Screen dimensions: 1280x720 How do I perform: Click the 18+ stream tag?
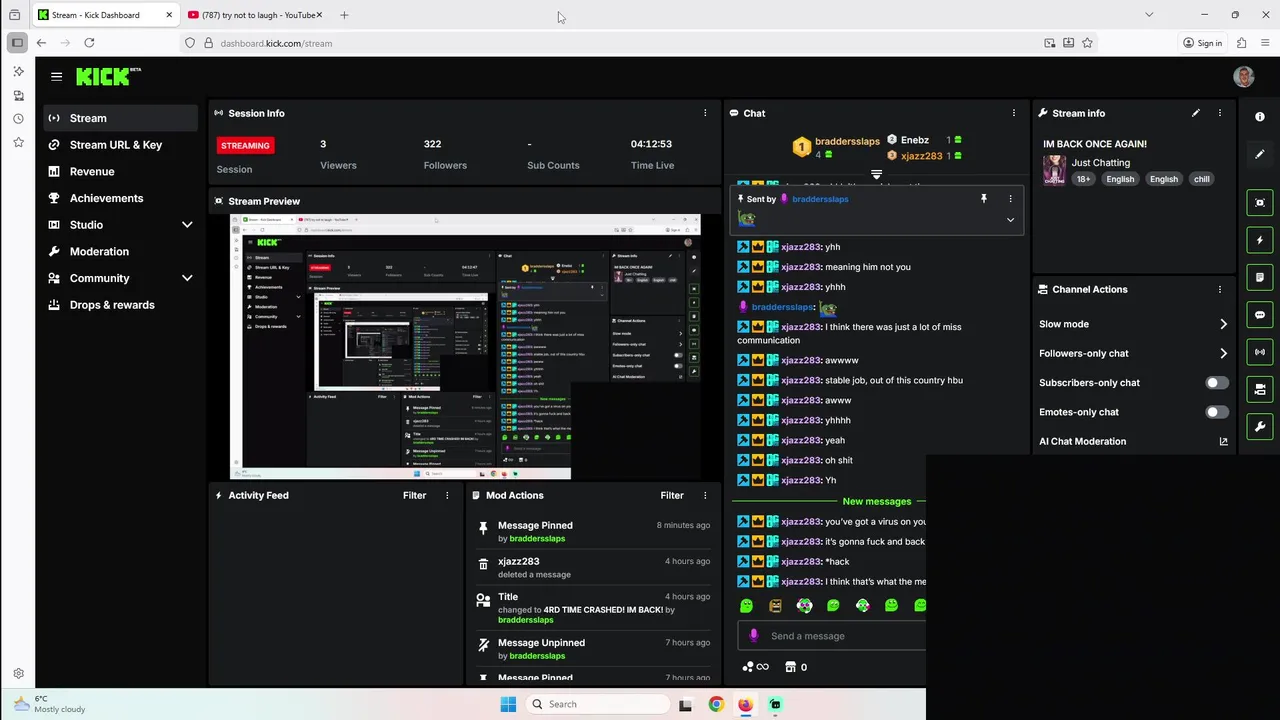coord(1083,179)
